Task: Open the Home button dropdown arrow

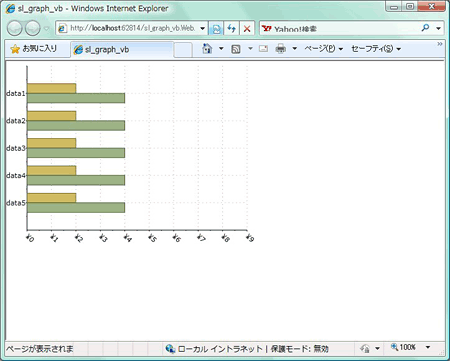Action: coord(221,49)
